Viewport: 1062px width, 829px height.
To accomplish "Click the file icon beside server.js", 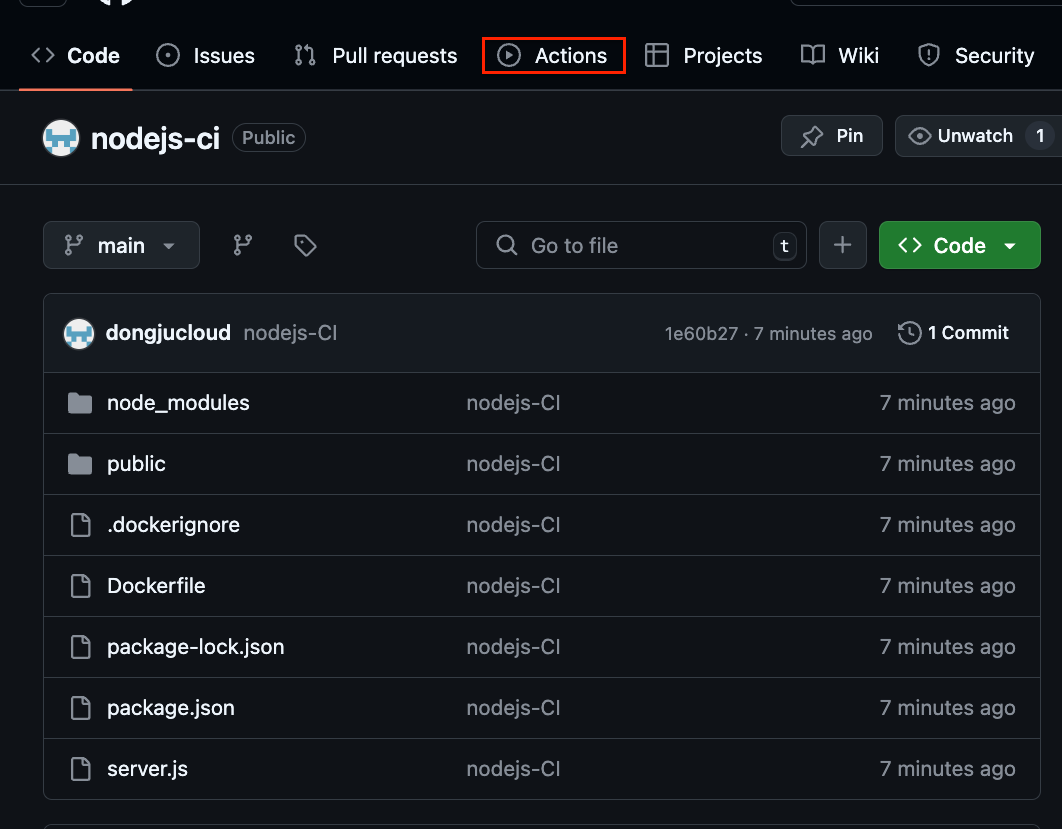I will tap(81, 769).
